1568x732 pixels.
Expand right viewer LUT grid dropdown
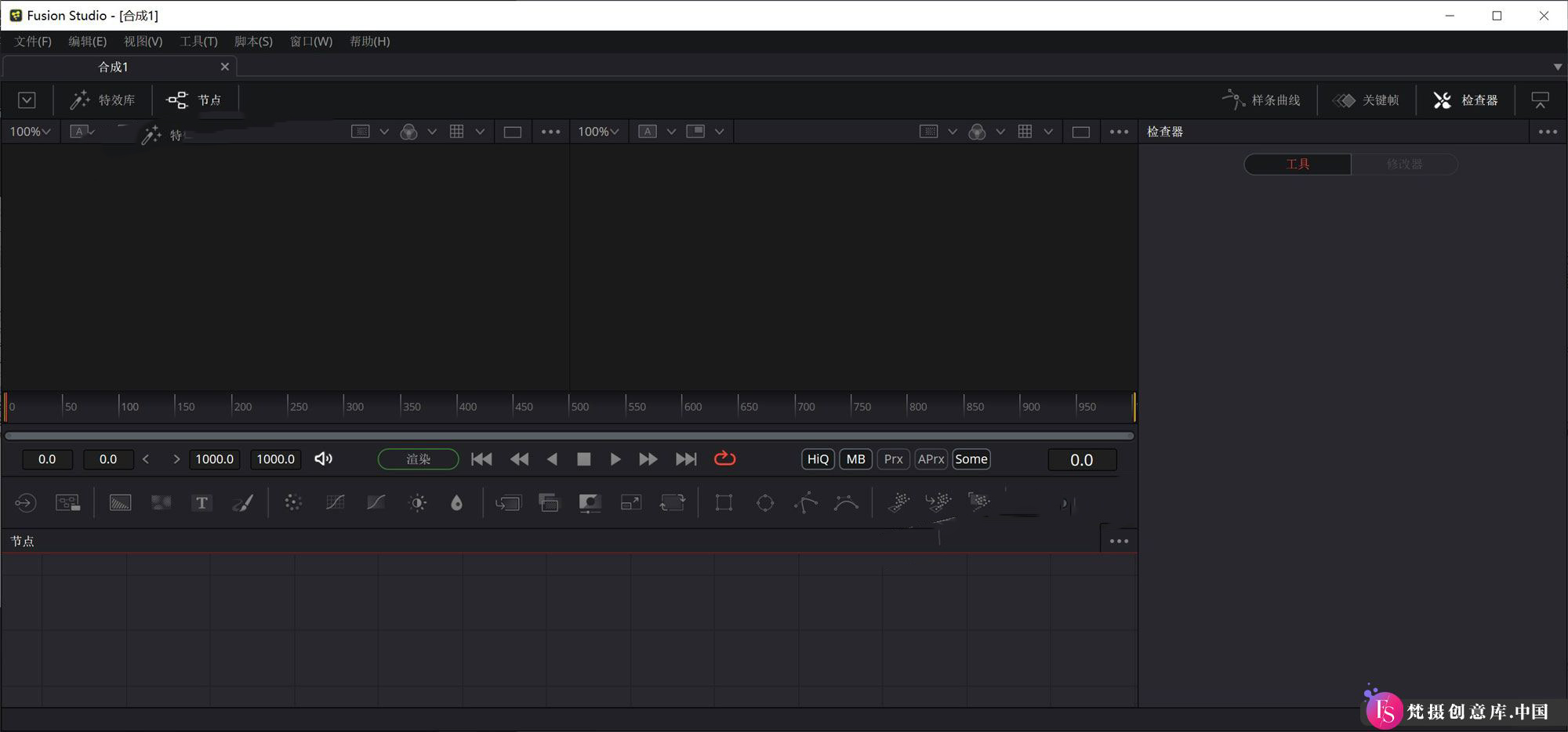pos(1048,132)
